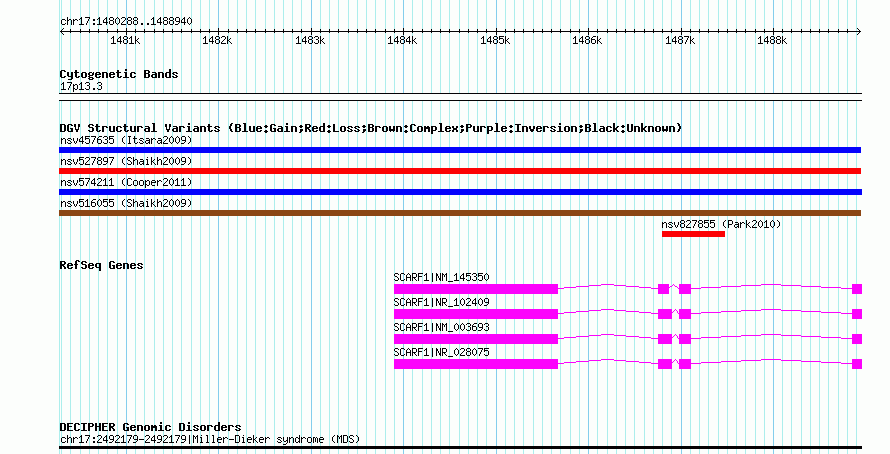The height and width of the screenshot is (454, 890).
Task: Click the red nsv527897 loss bar
Action: pyautogui.click(x=460, y=171)
